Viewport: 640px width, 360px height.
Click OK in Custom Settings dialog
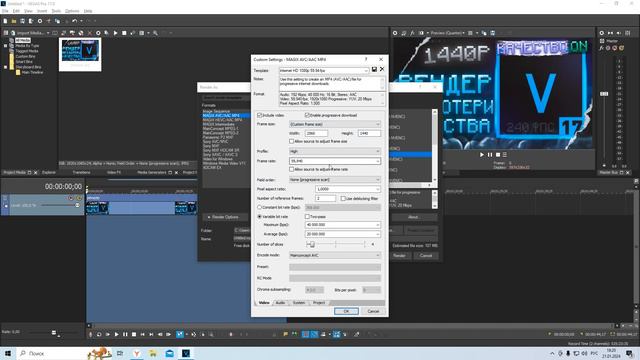(346, 311)
